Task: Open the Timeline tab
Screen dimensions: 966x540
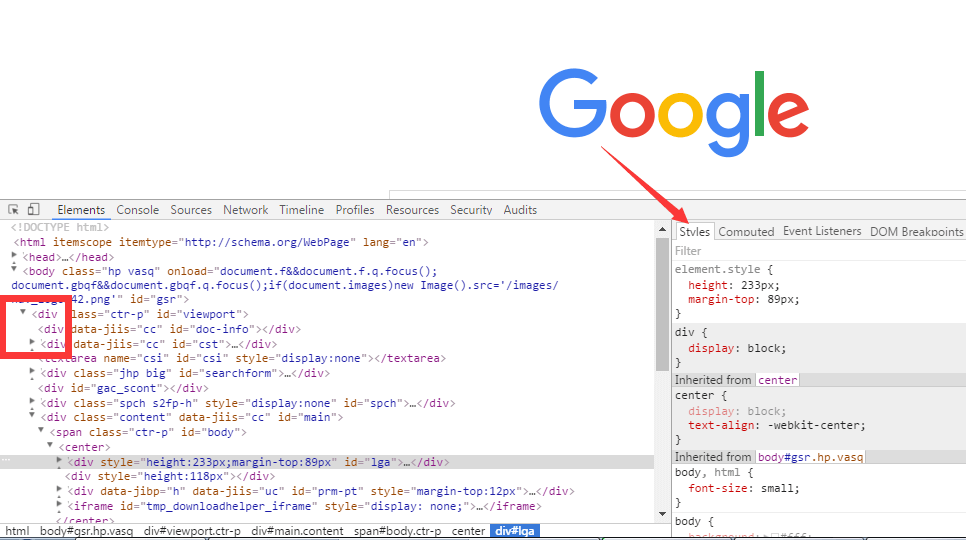Action: click(301, 210)
